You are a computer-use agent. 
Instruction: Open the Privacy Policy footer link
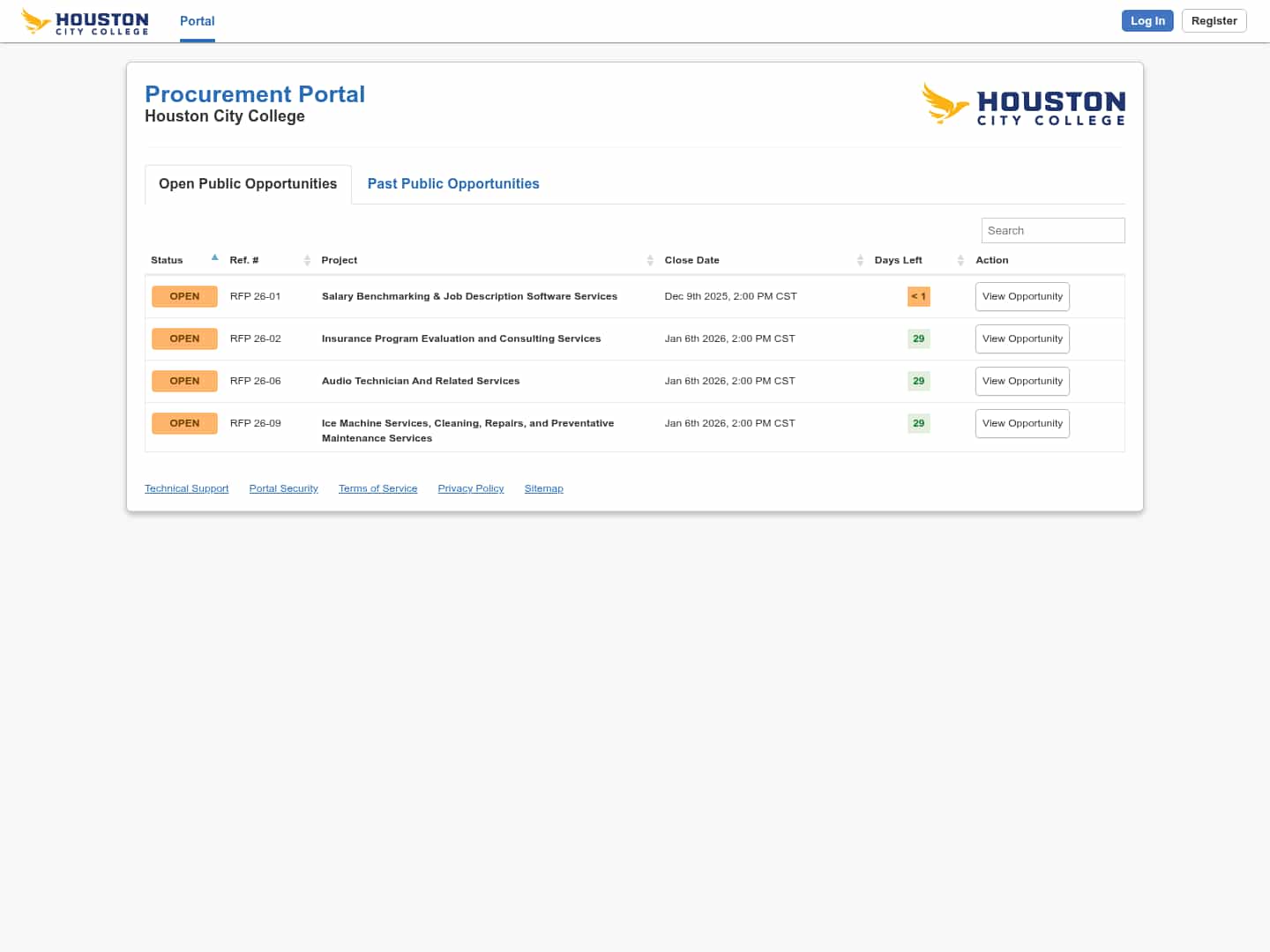click(471, 488)
